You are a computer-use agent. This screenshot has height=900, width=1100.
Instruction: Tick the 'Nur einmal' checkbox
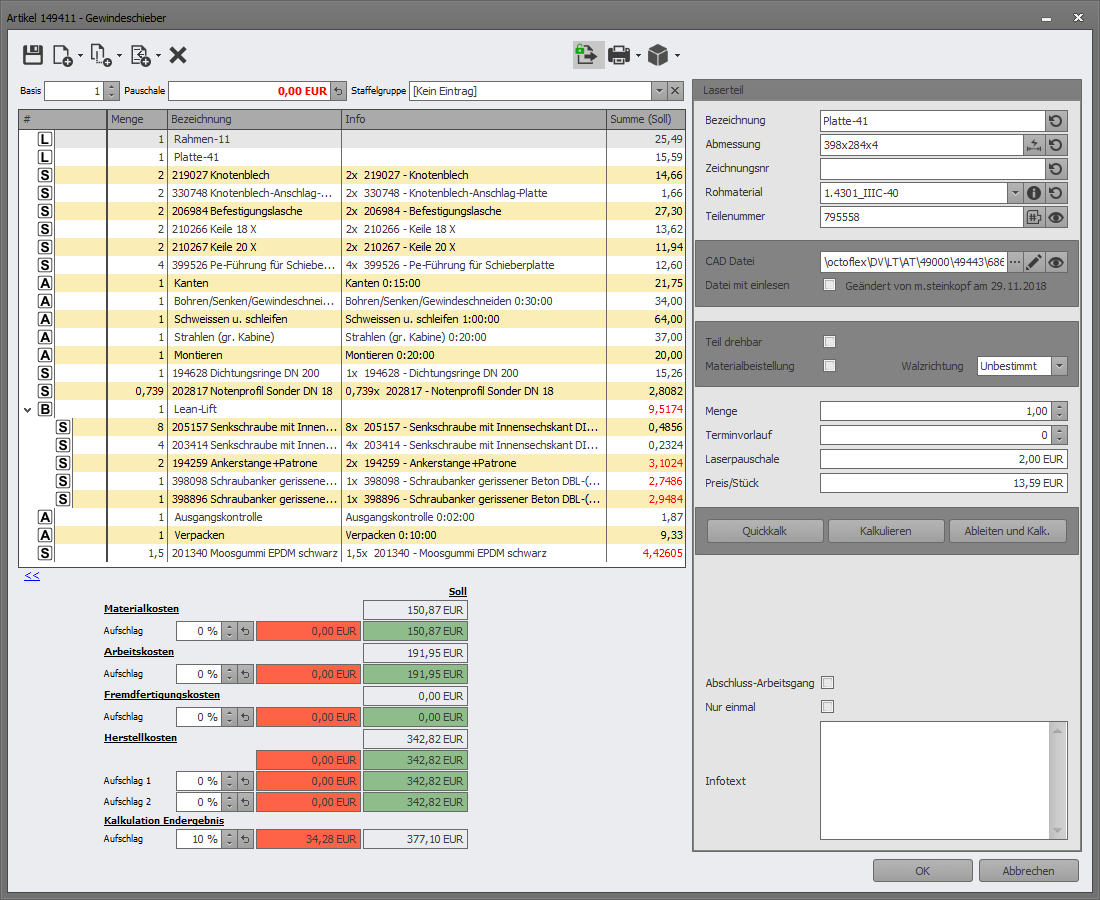[x=827, y=707]
